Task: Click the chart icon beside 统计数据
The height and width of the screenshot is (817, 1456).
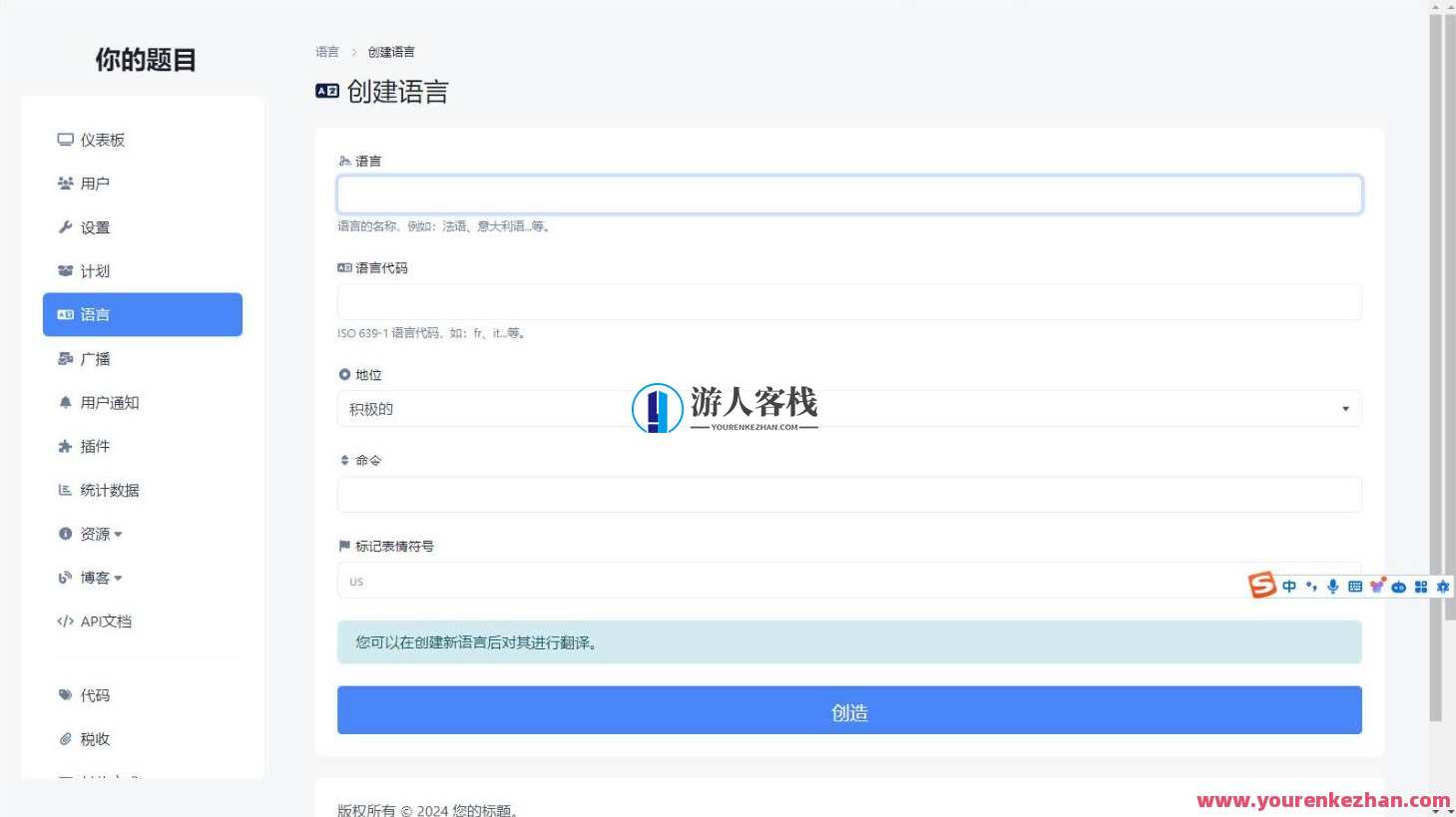Action: (64, 490)
